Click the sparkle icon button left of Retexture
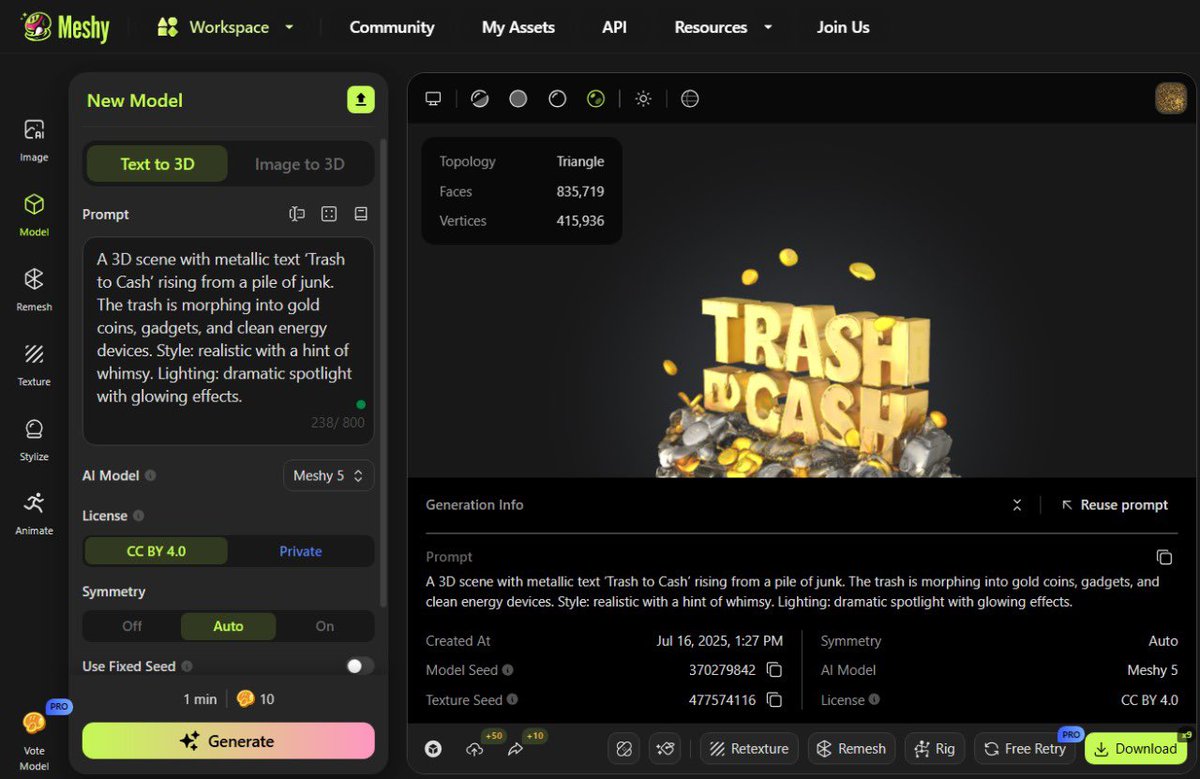The image size is (1200, 779). (x=665, y=748)
